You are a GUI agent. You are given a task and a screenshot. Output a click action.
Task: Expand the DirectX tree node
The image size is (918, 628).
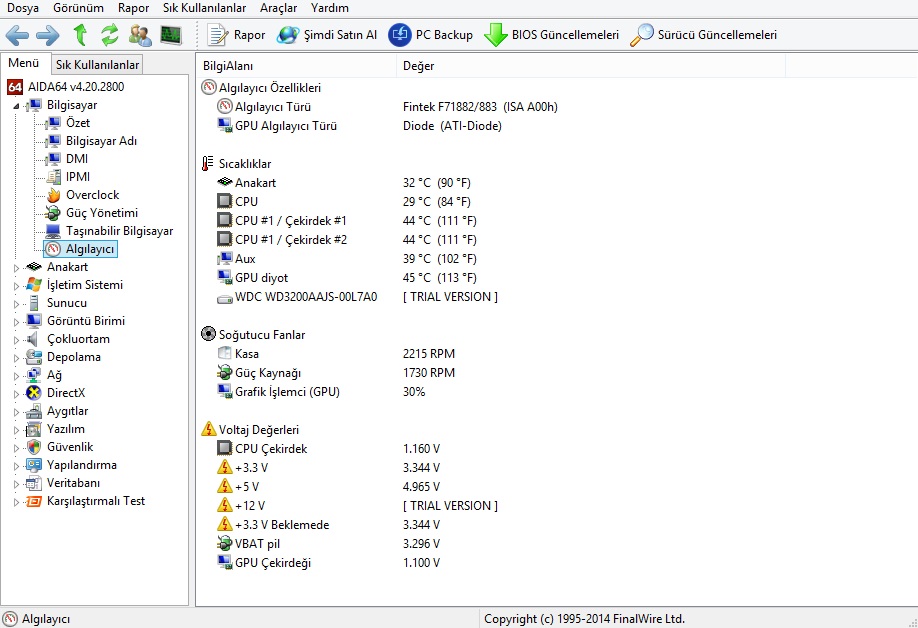point(16,394)
